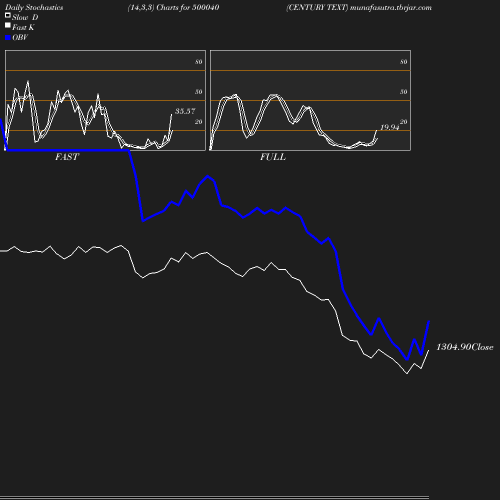Click the 33.57 value in FAST chart
Viewport: 500px width, 500px height.
185,111
